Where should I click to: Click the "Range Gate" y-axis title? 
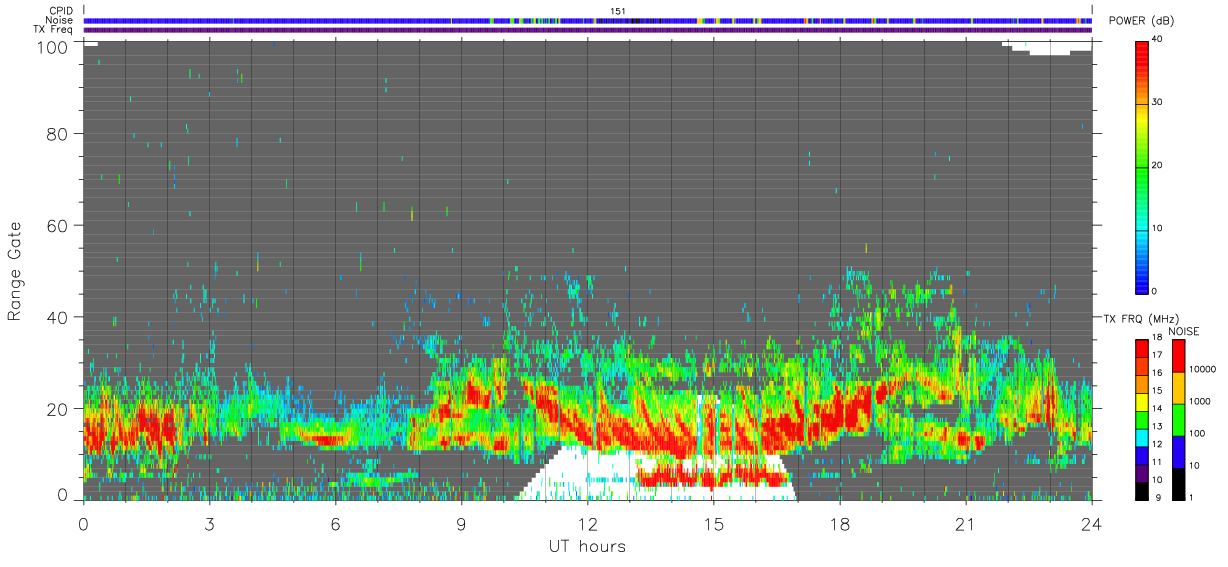(x=15, y=269)
